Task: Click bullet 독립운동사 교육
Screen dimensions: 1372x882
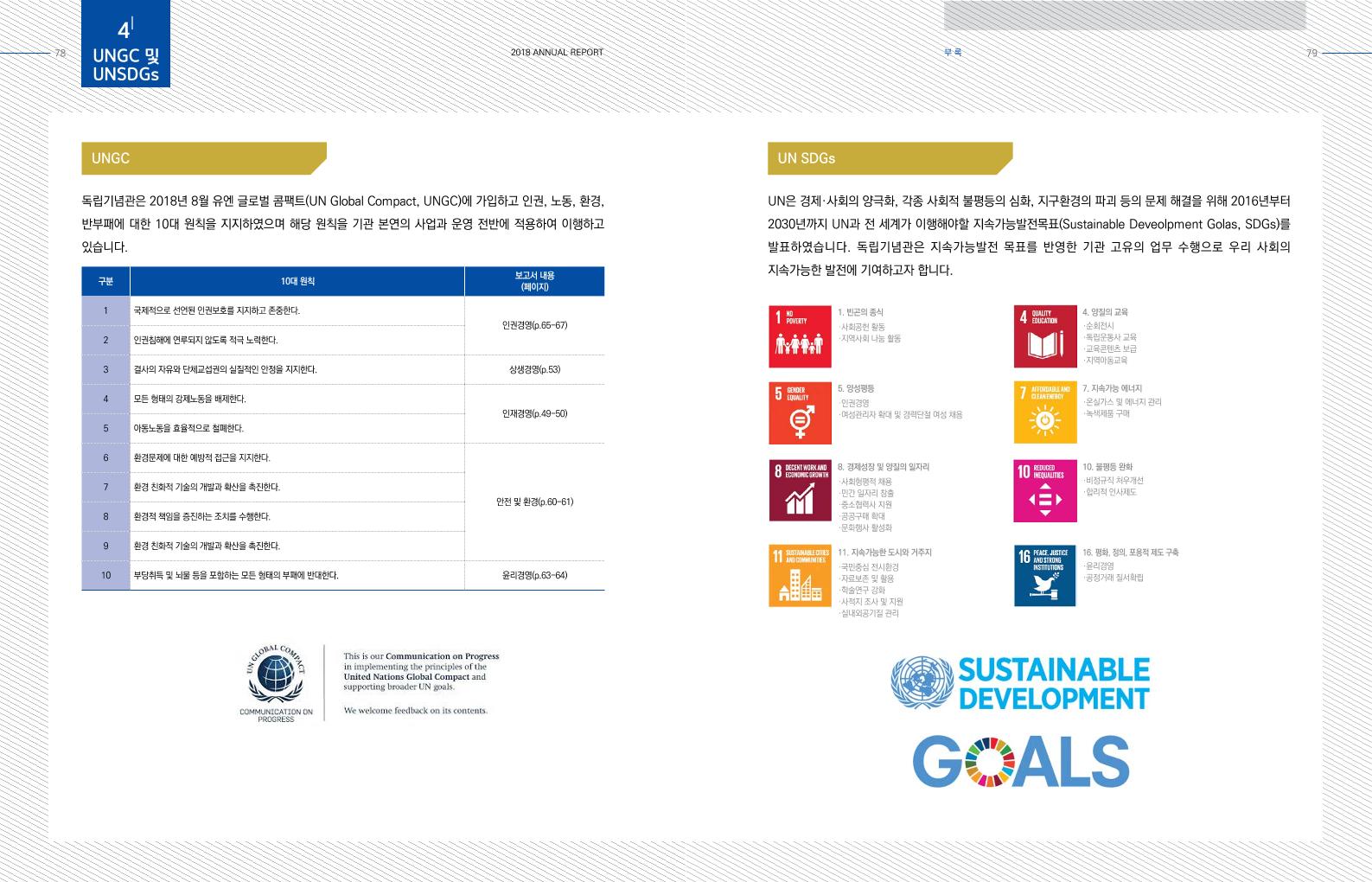Action: [x=1110, y=337]
